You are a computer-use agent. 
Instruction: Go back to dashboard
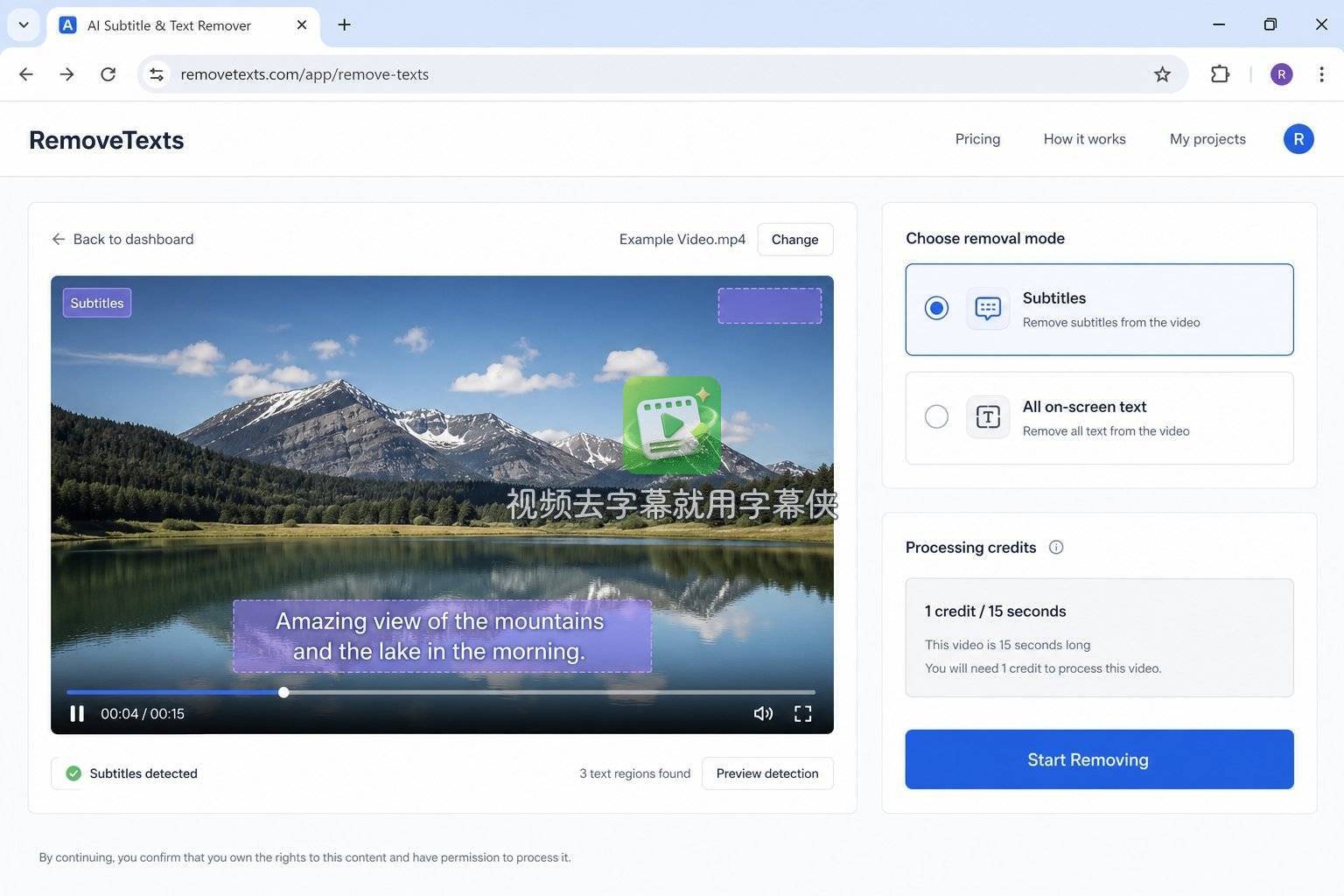[122, 239]
